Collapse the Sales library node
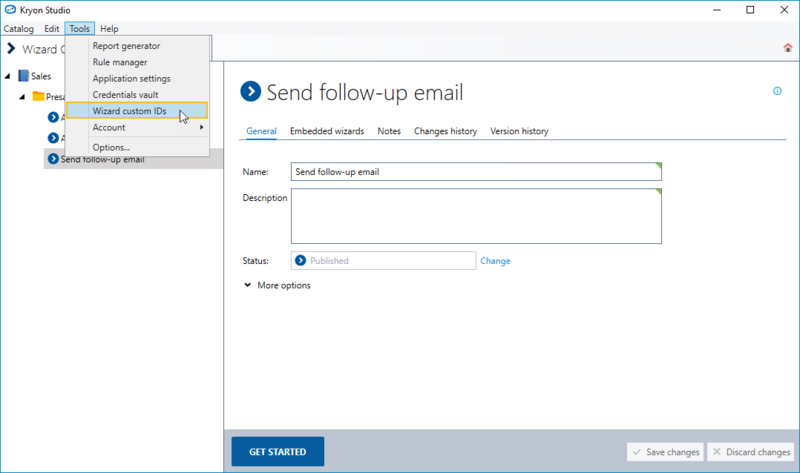The image size is (800, 473). click(7, 77)
